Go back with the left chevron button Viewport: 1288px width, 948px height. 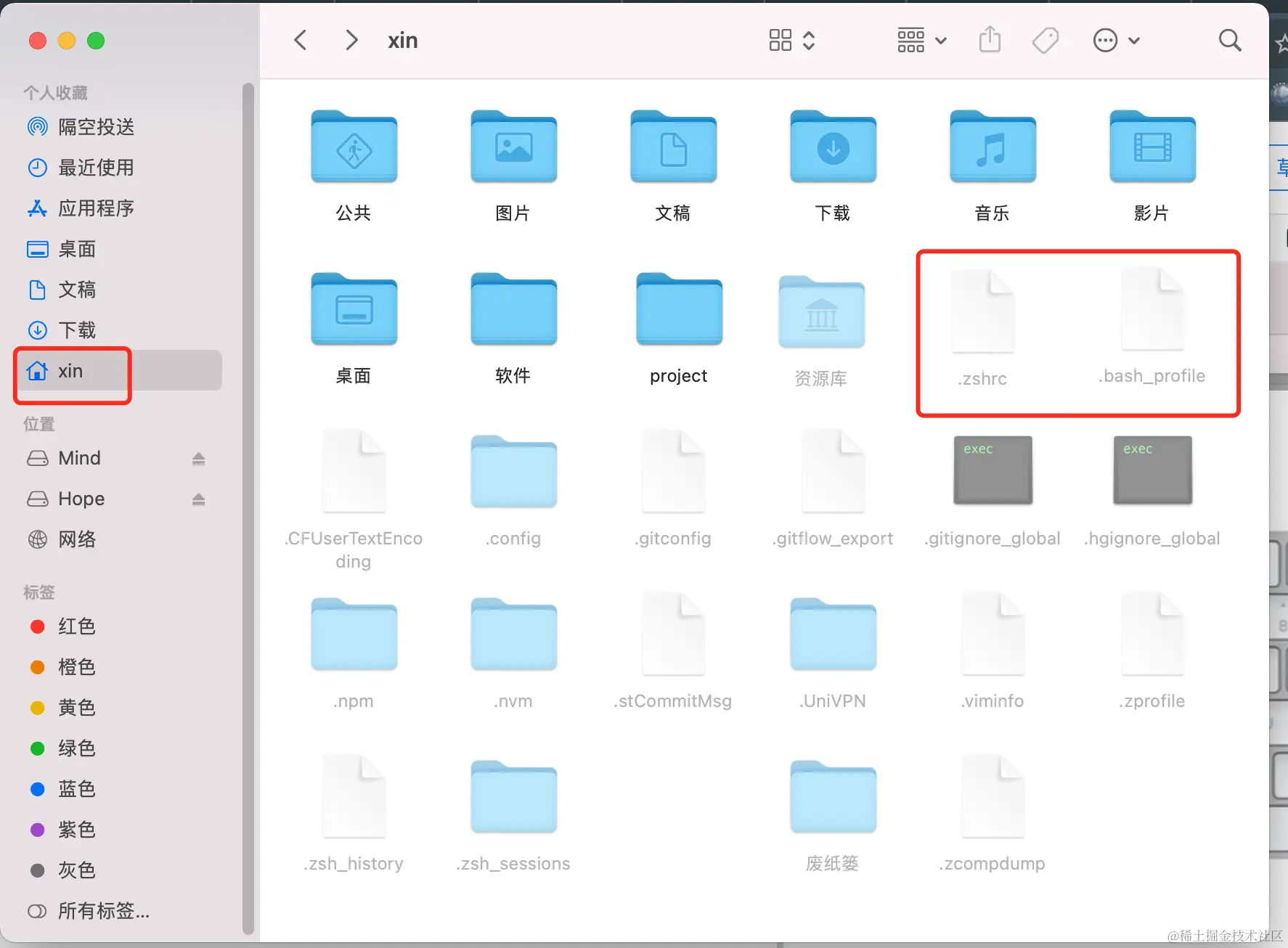pos(301,40)
